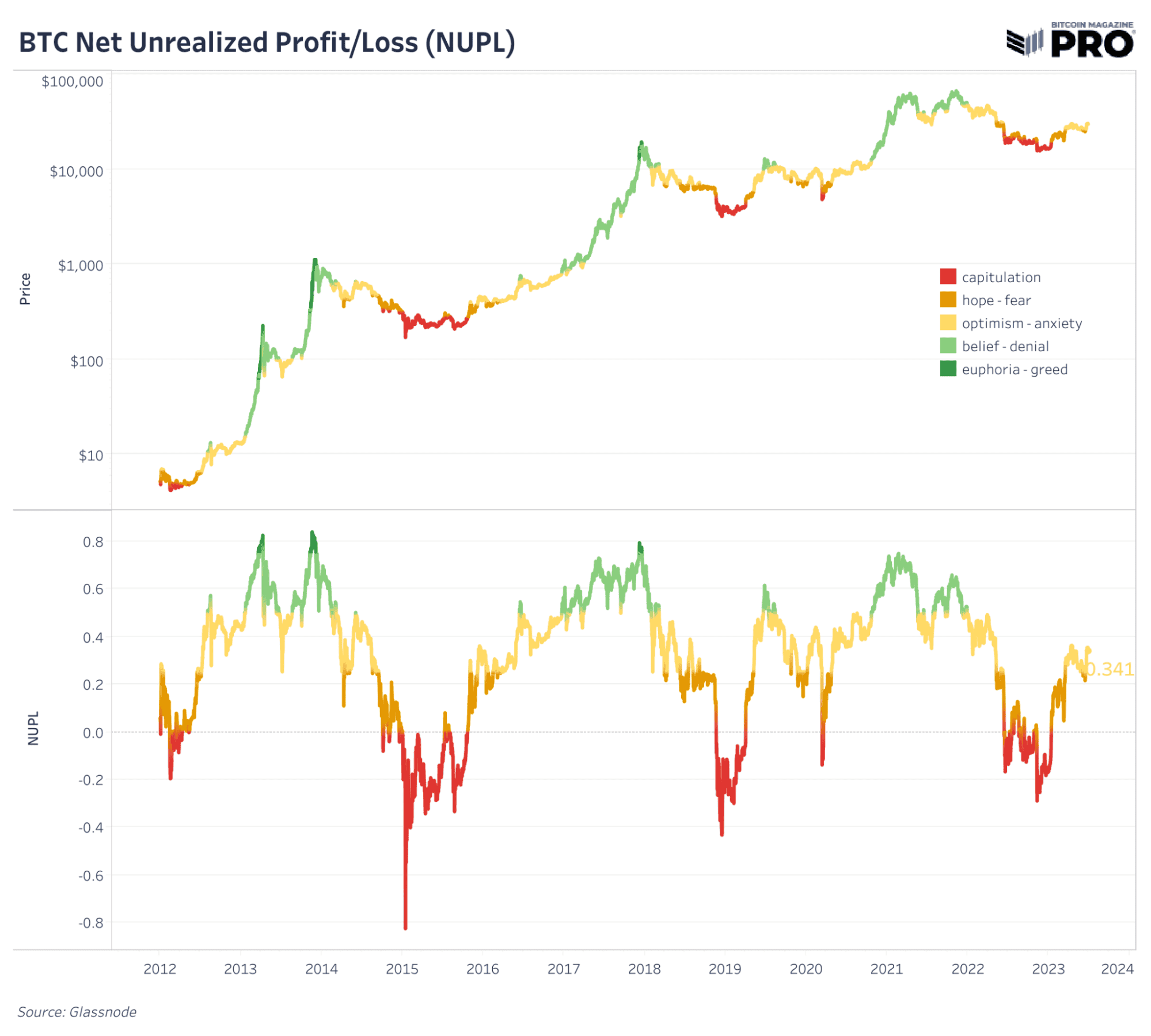Screen dimensions: 1151x1036
Task: Click the $10 price axis label
Action: [x=91, y=456]
